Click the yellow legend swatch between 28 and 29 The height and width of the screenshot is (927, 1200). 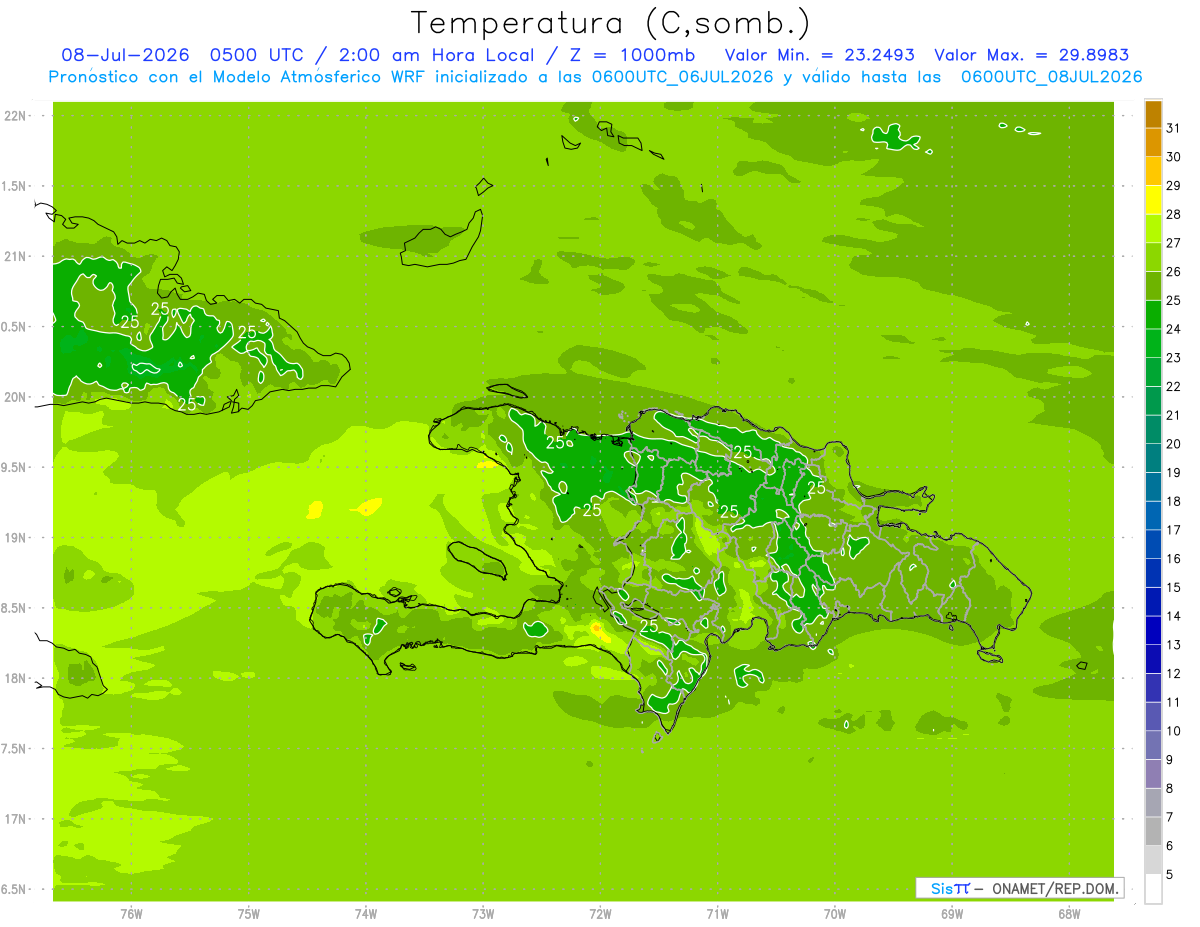[1153, 200]
